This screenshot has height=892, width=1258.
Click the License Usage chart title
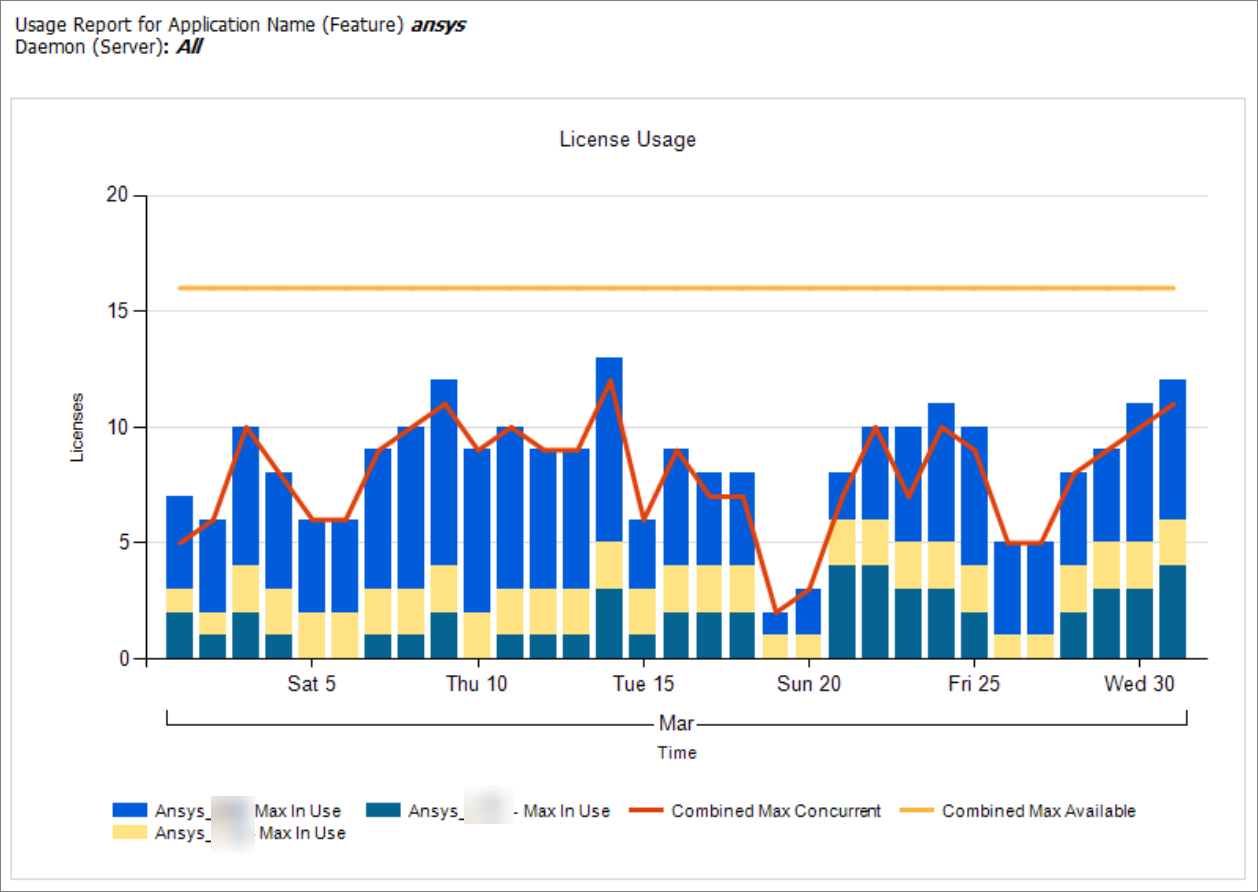point(627,140)
